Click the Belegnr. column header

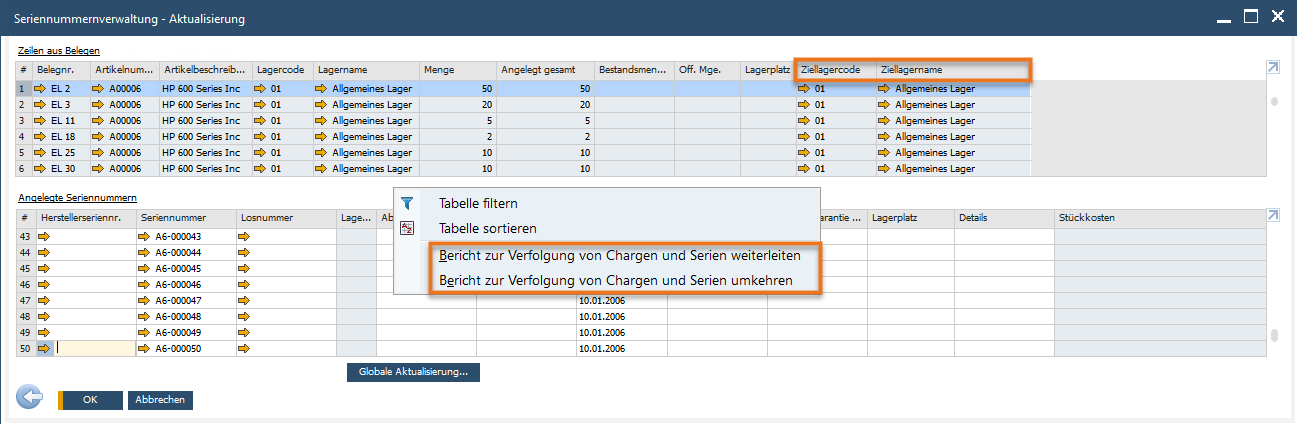[61, 69]
